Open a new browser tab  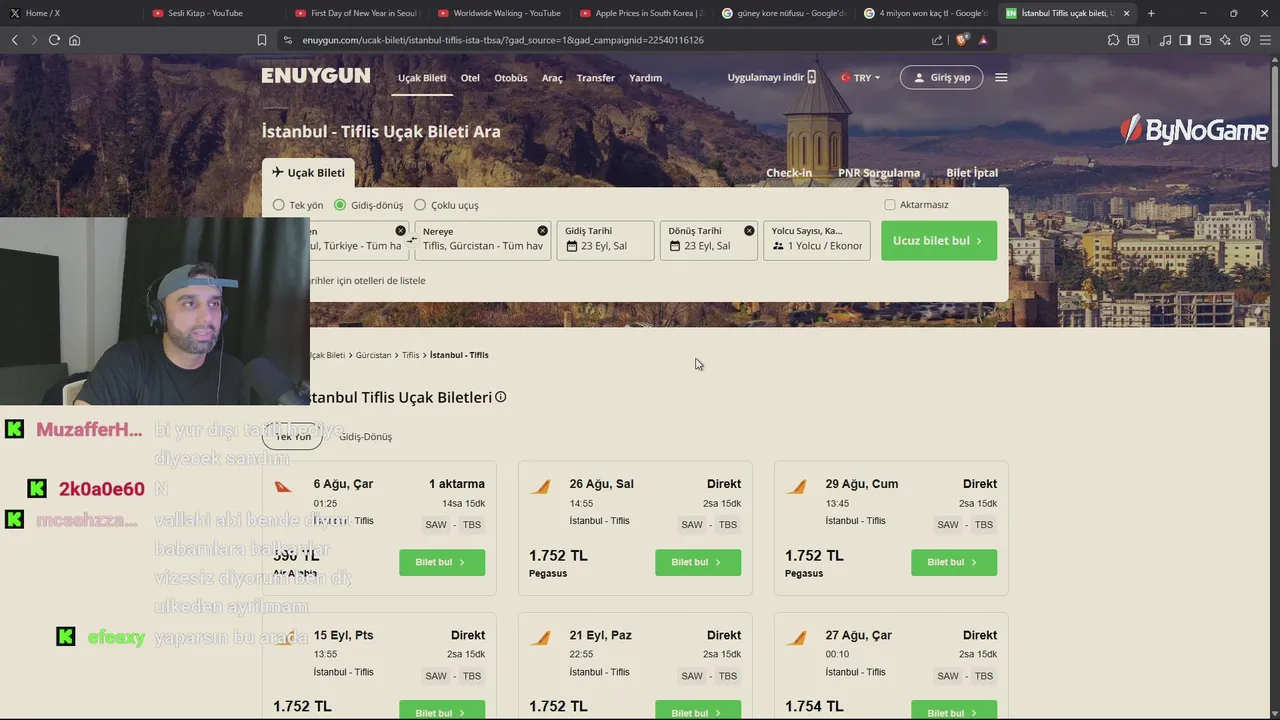click(x=1151, y=13)
